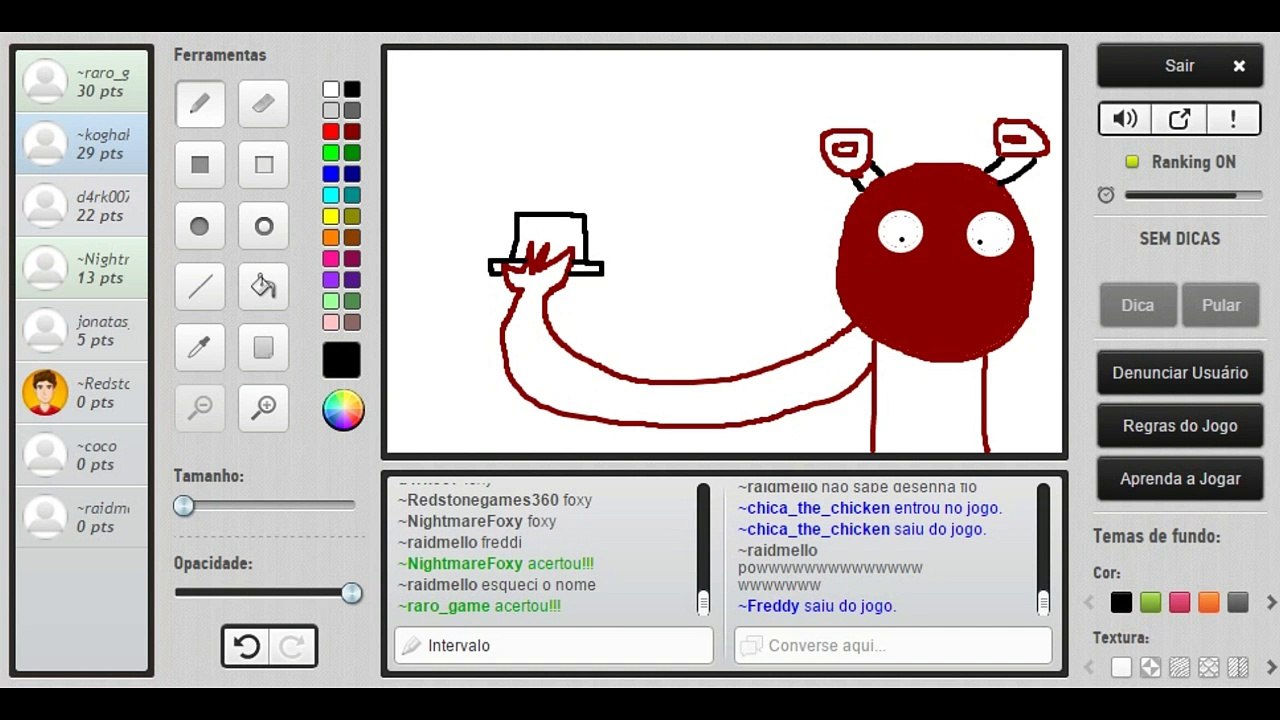Screen dimensions: 1280x720
Task: Choose the filled rectangle tool
Action: click(200, 165)
